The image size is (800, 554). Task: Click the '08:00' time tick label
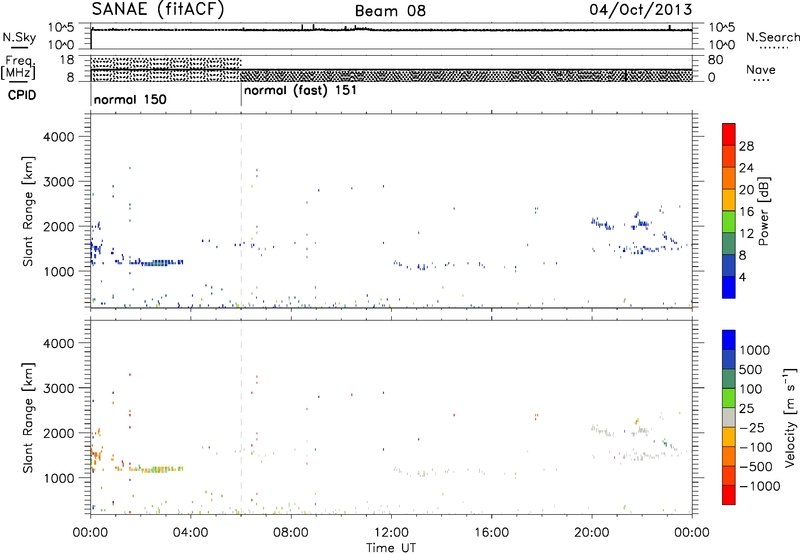coord(291,533)
